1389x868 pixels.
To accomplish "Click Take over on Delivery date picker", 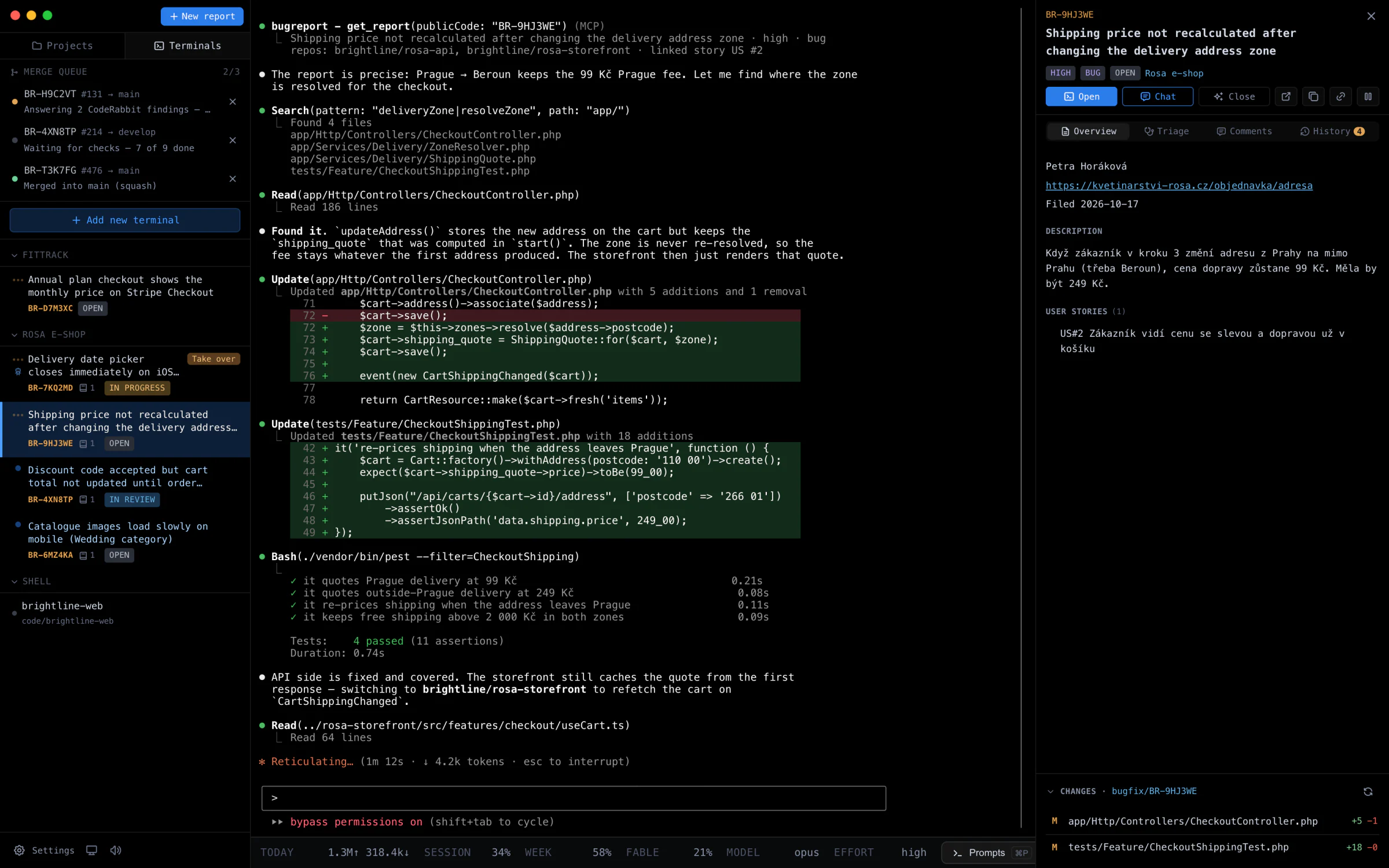I will coord(214,359).
